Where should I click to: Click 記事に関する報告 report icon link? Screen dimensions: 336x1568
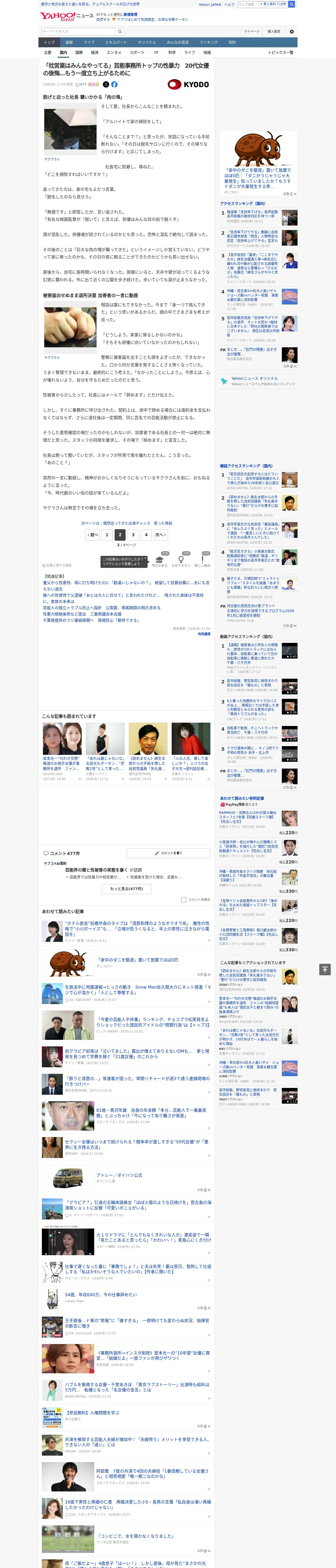pyautogui.click(x=57, y=566)
